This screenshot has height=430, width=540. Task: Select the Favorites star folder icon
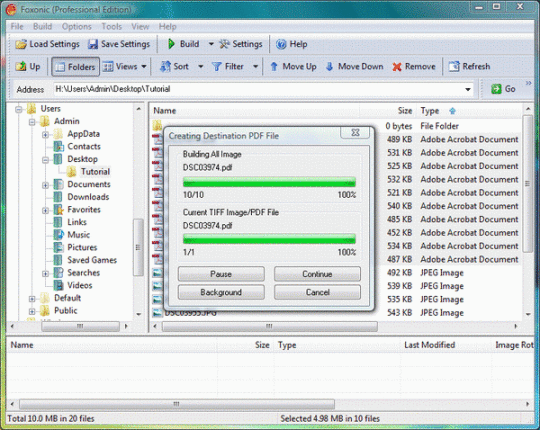[x=59, y=209]
